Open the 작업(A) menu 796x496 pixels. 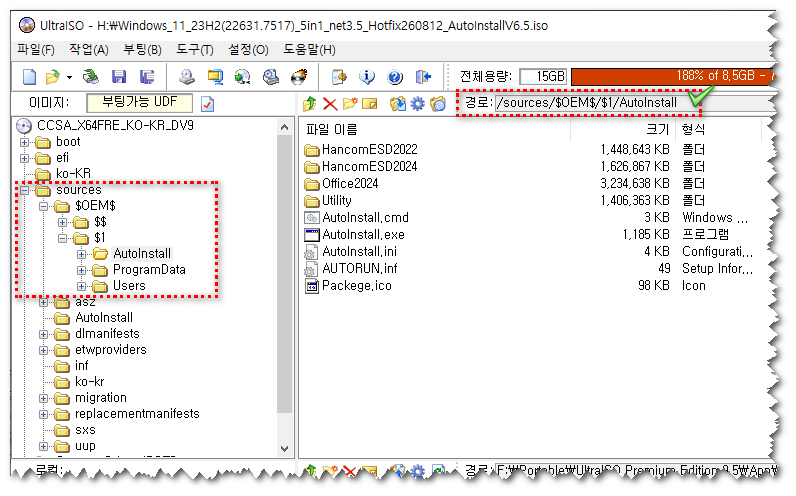tap(89, 50)
